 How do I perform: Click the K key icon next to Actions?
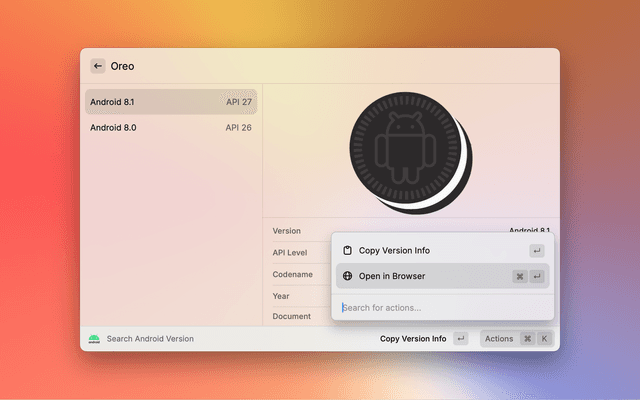coord(544,339)
